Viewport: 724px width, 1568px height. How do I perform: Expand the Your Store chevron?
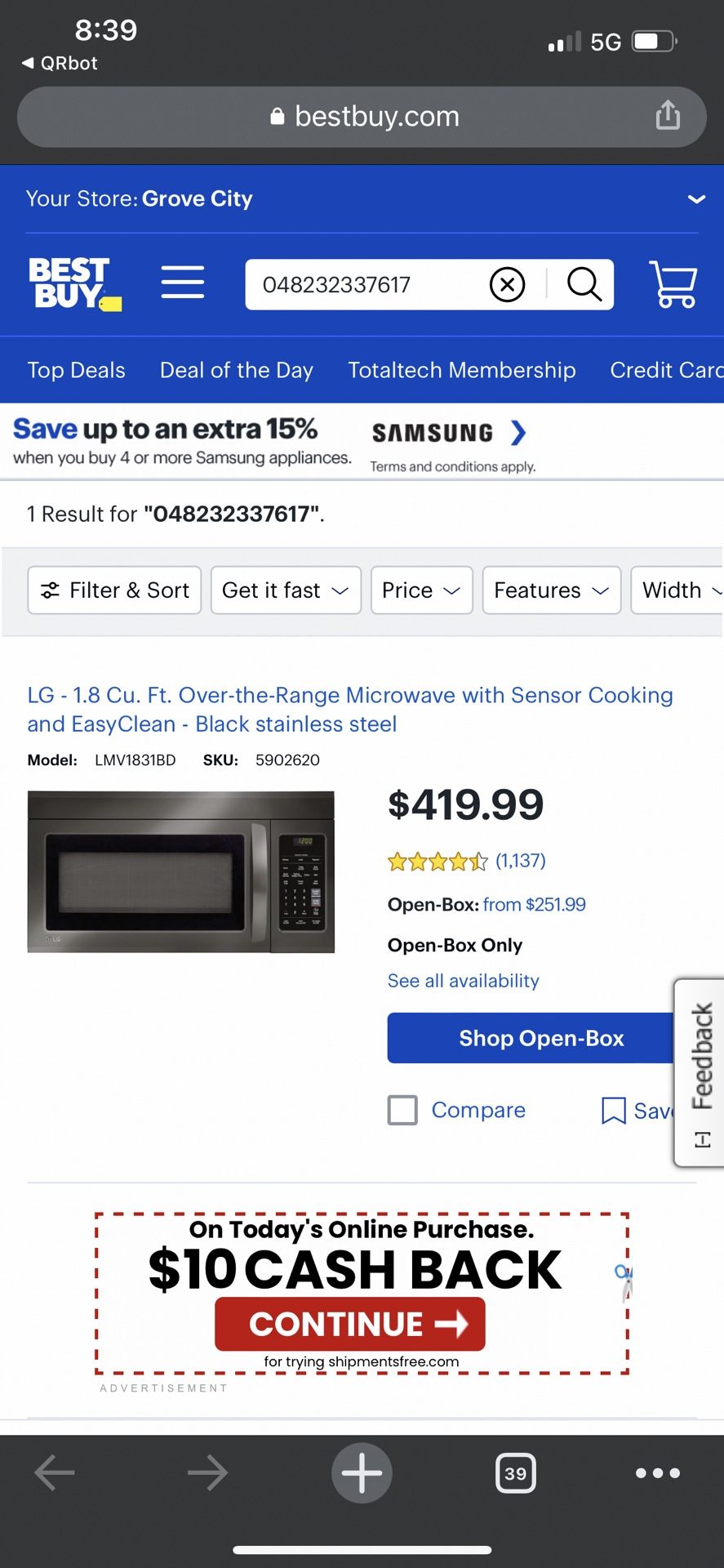click(x=695, y=199)
